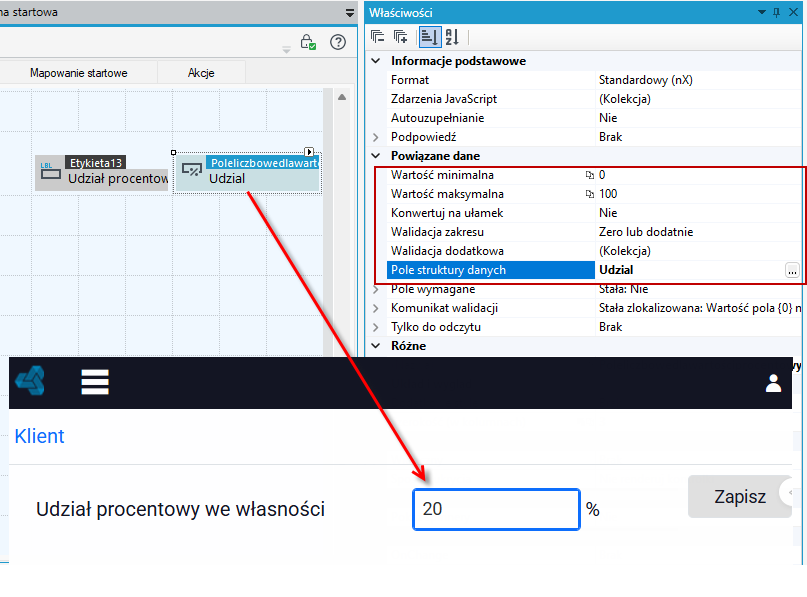Open the hamburger menu in the dark header
807x597 pixels.
95,382
